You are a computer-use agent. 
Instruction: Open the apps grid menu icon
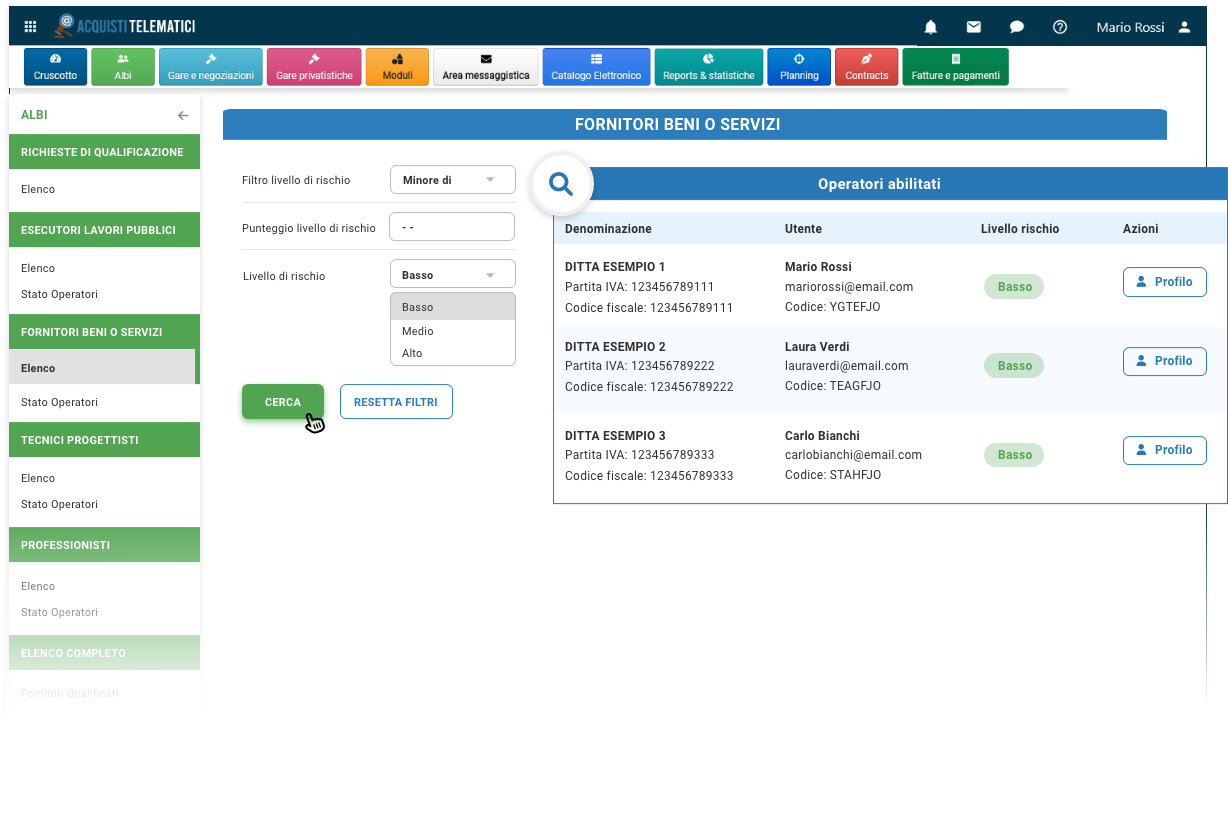[x=30, y=27]
